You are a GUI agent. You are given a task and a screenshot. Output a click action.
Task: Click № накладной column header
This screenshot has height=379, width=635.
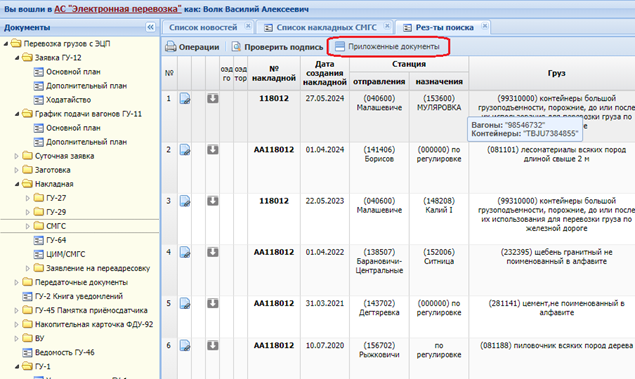274,73
